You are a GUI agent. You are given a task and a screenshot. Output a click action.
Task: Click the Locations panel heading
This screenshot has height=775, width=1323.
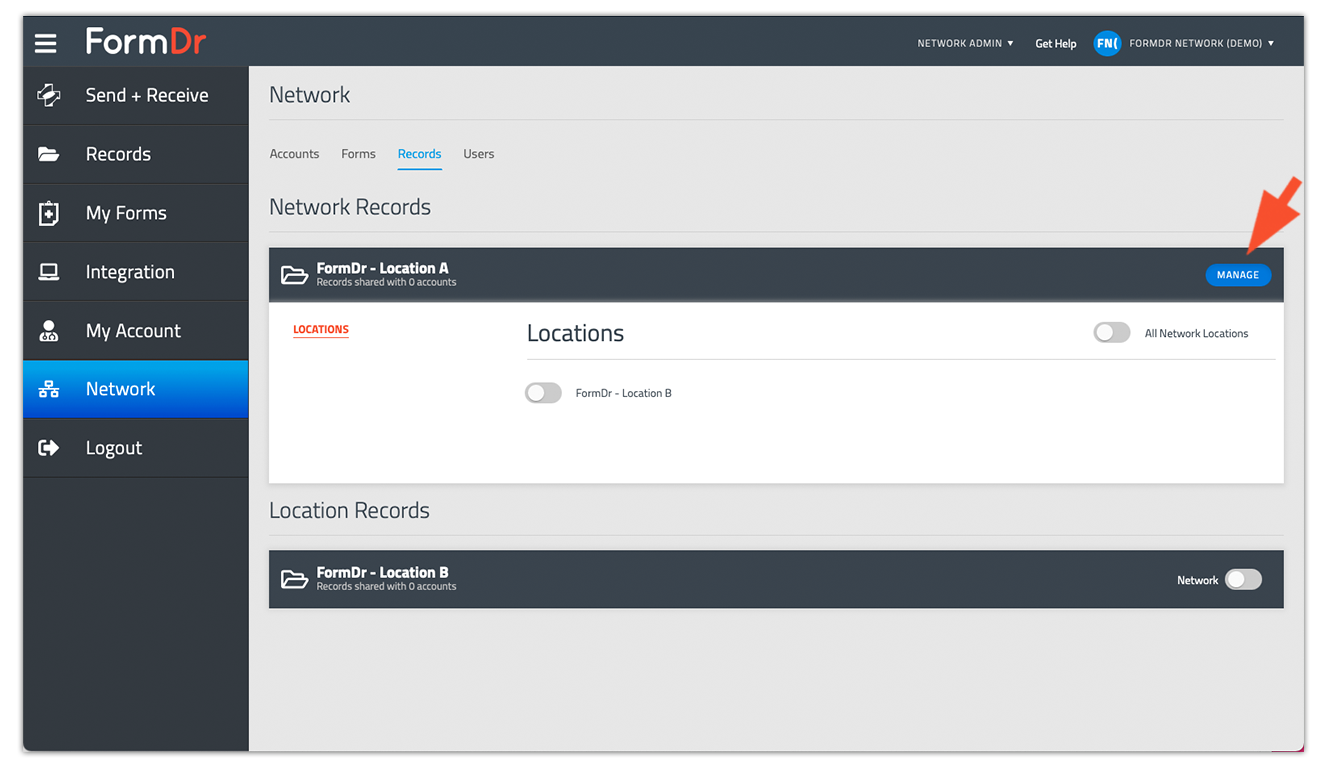[575, 333]
